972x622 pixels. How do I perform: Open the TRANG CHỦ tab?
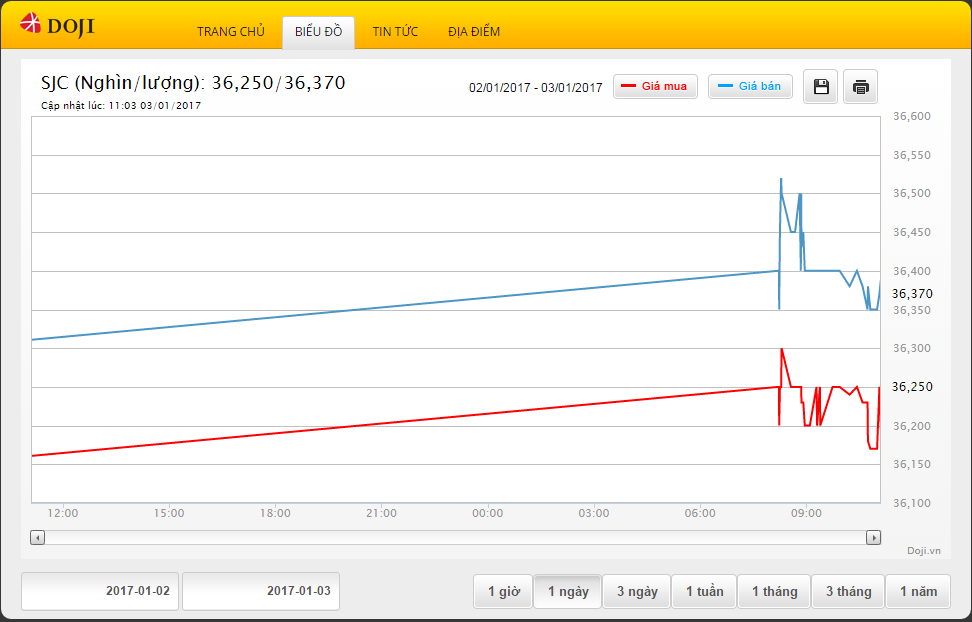point(231,32)
